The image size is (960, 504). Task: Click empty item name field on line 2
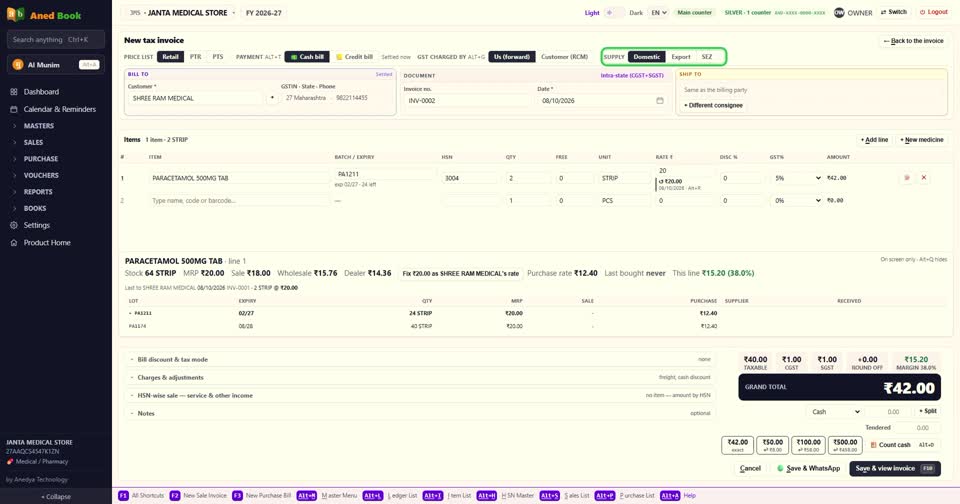[x=239, y=200]
